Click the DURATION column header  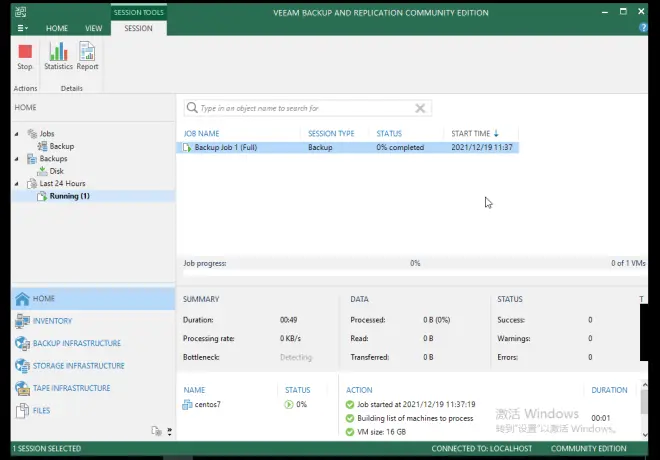609,390
